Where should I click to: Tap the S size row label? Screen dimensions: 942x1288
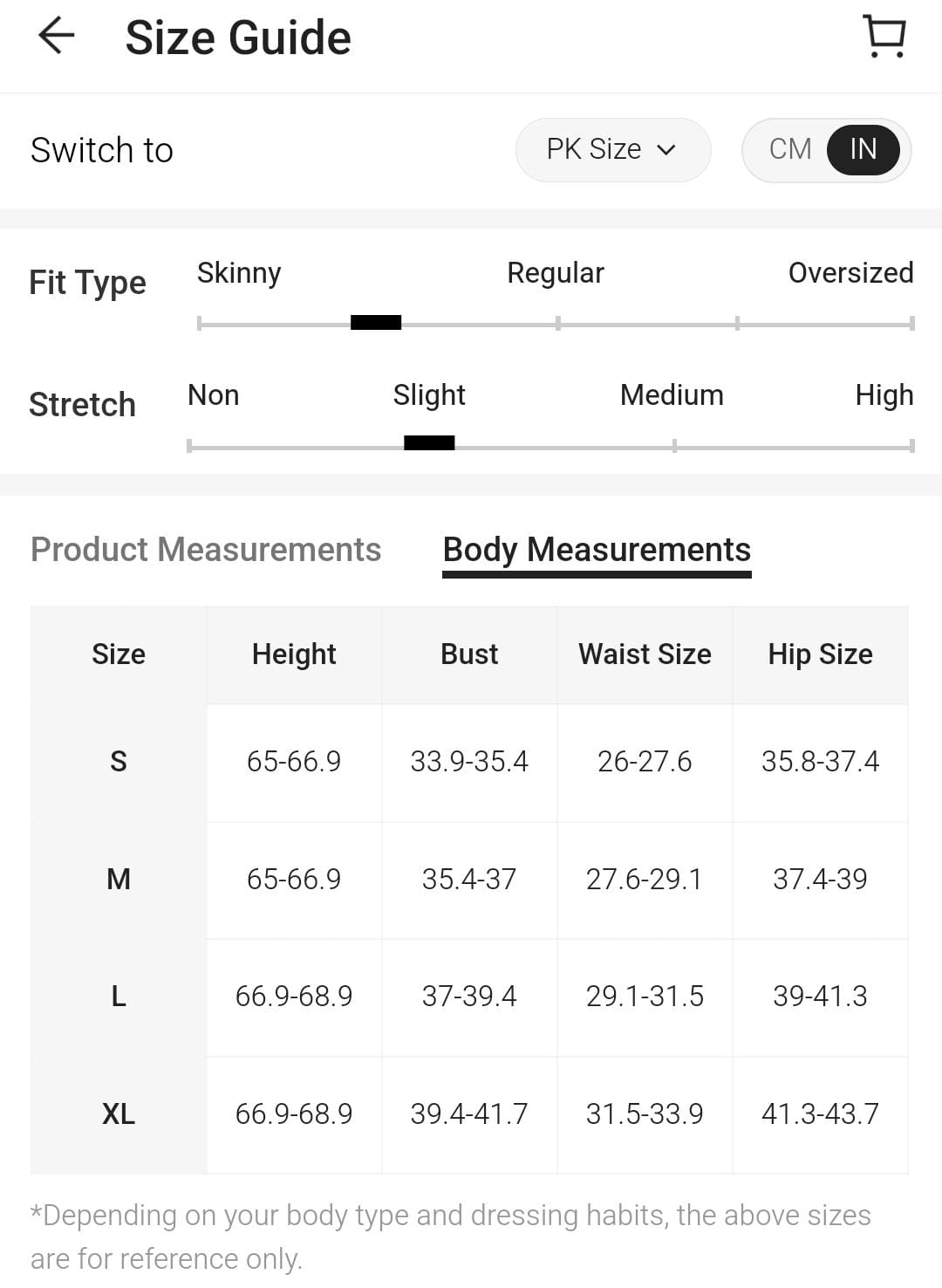point(119,762)
